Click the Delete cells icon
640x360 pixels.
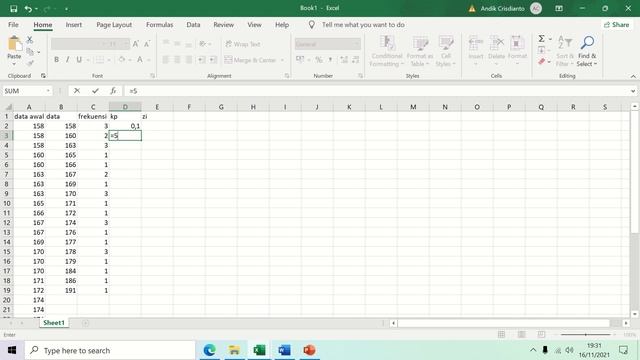click(496, 43)
